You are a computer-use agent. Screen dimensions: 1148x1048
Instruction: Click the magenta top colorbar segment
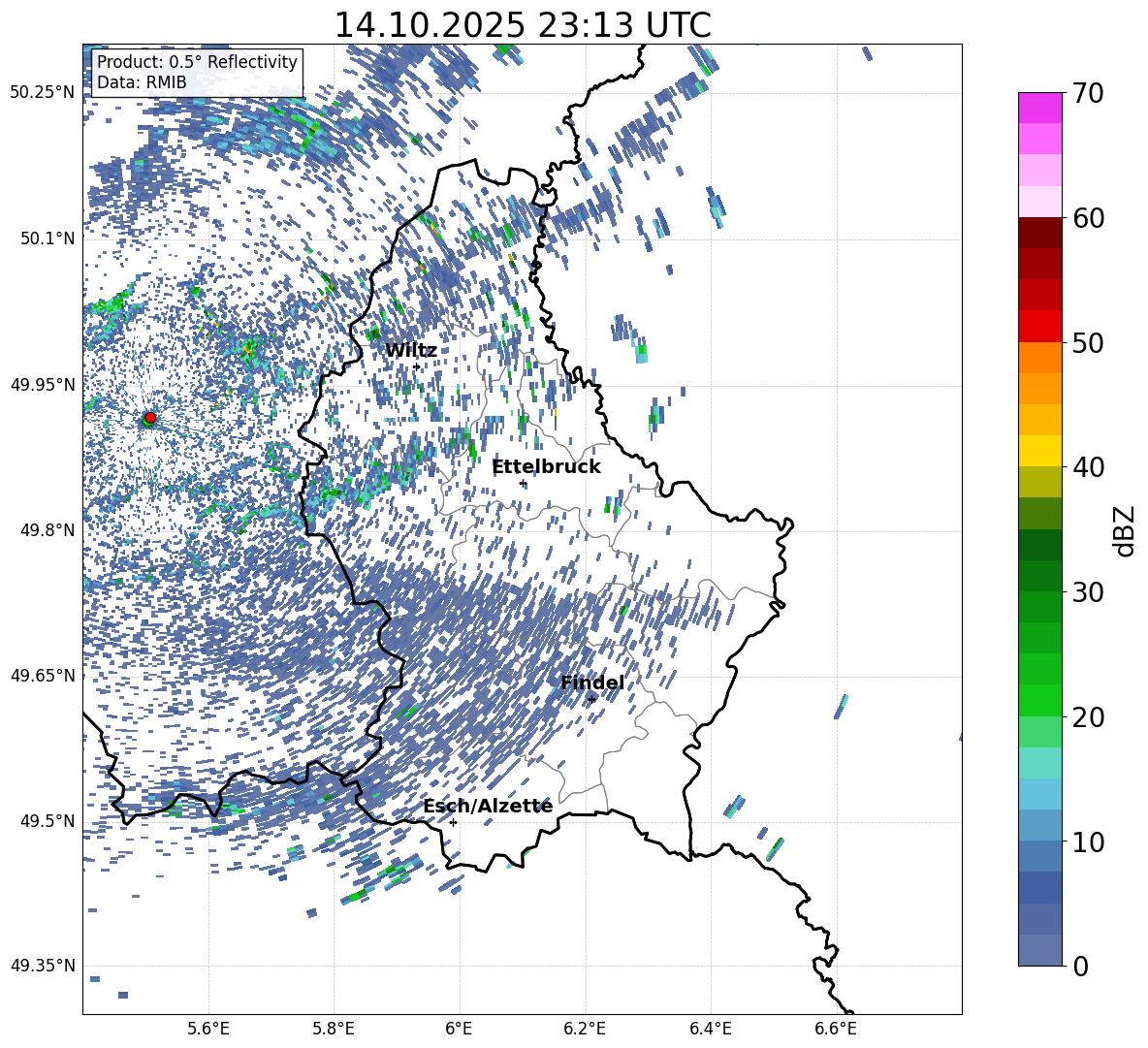click(x=1039, y=108)
